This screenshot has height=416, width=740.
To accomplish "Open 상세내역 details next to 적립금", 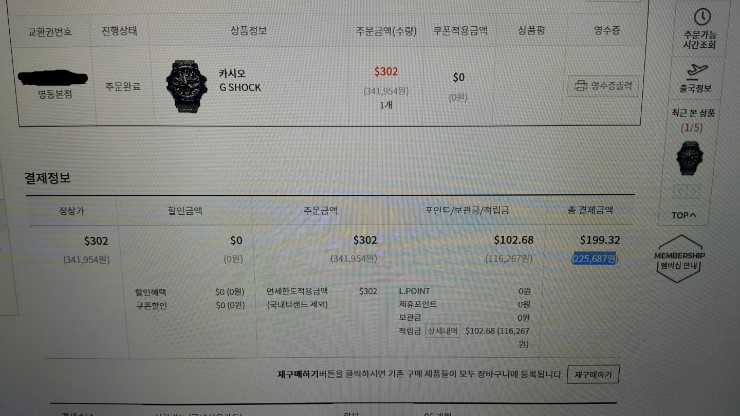I will (x=442, y=331).
